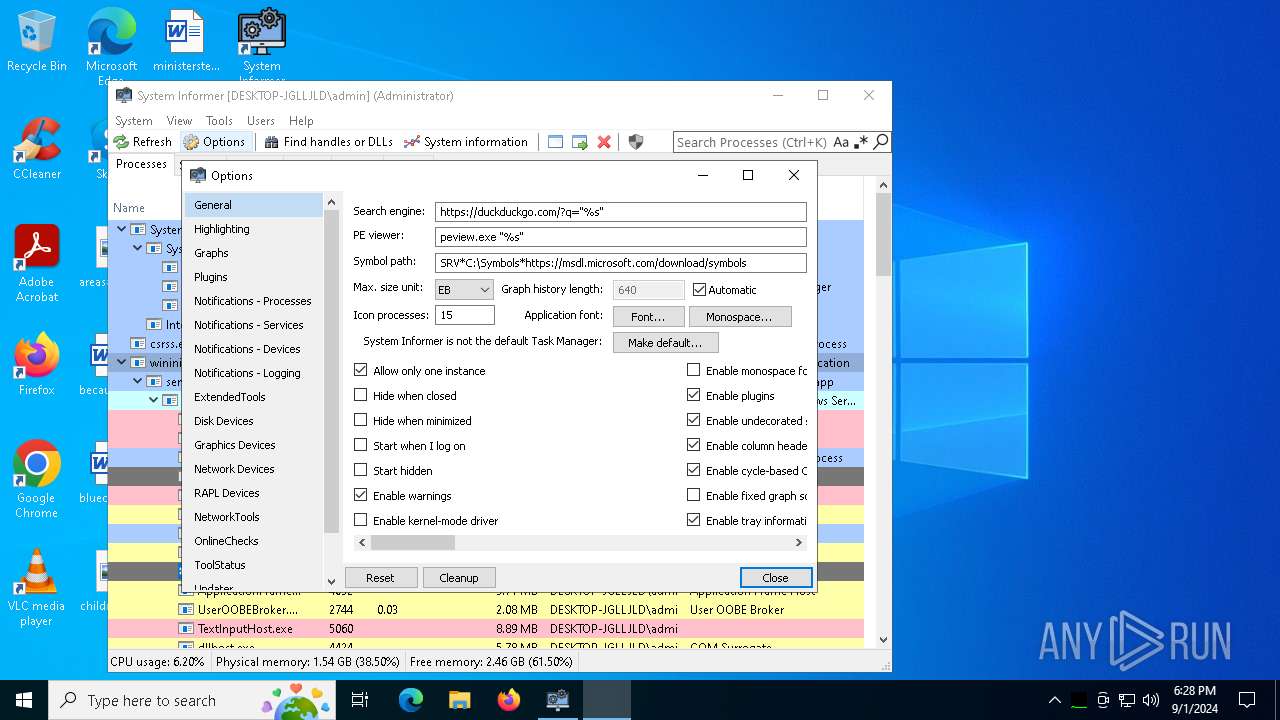Toggle Enable monospace font checkbox

[x=694, y=370]
